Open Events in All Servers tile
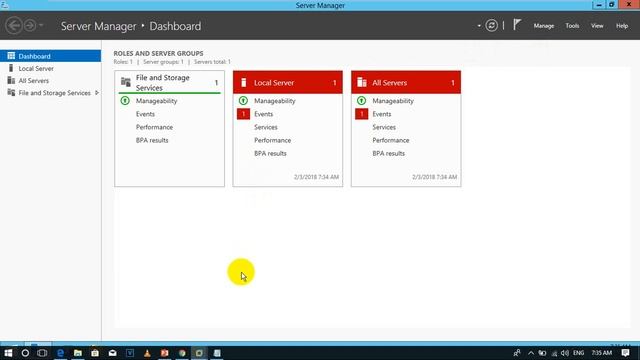Image resolution: width=640 pixels, height=360 pixels. point(382,114)
